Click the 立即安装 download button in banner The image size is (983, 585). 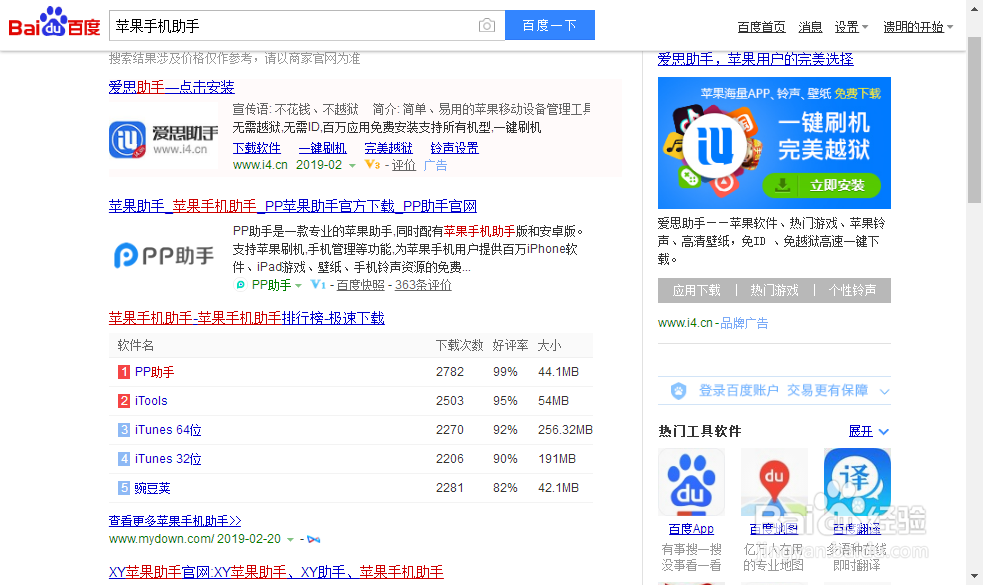tap(821, 186)
